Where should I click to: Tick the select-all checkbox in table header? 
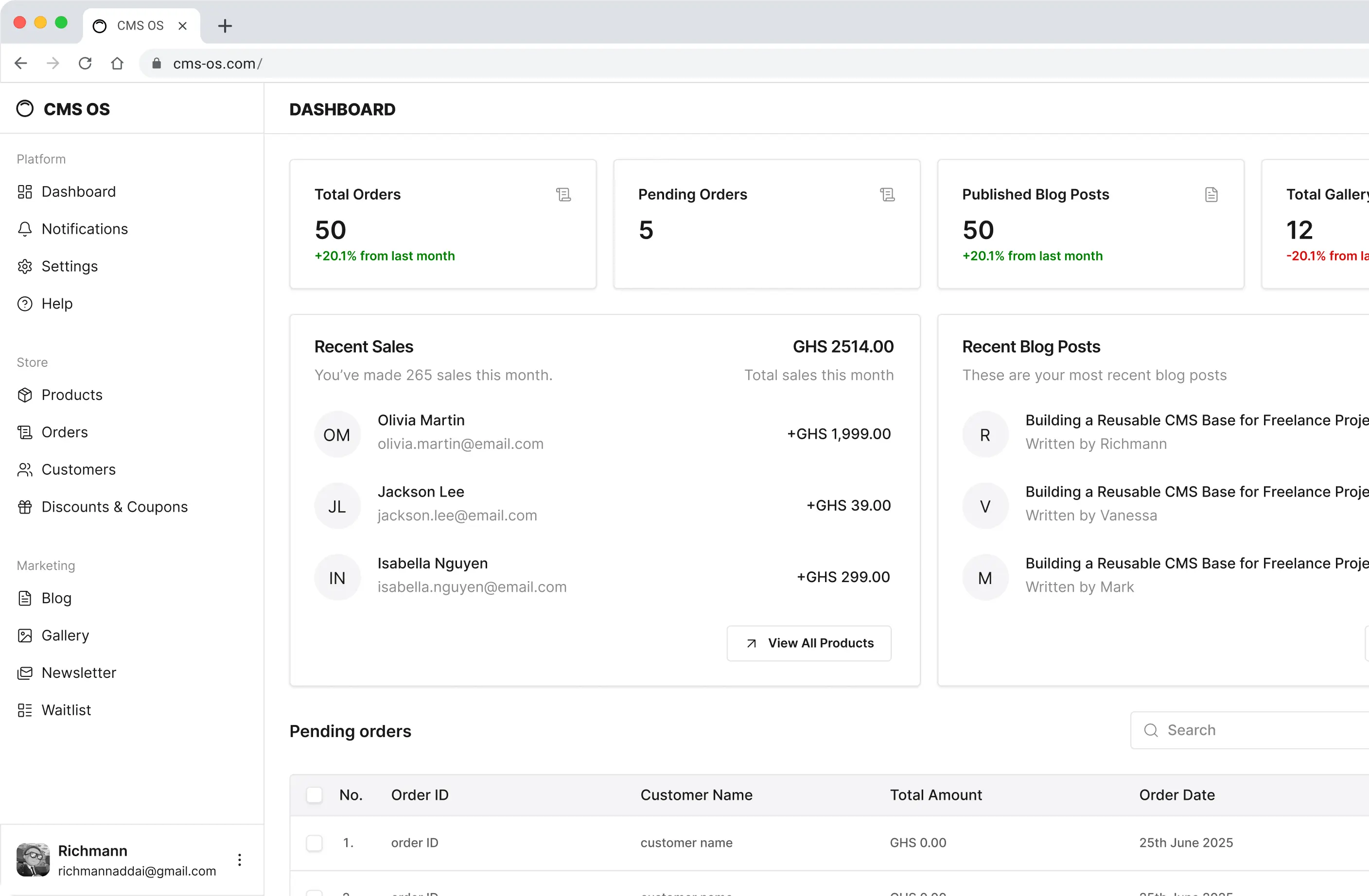314,795
